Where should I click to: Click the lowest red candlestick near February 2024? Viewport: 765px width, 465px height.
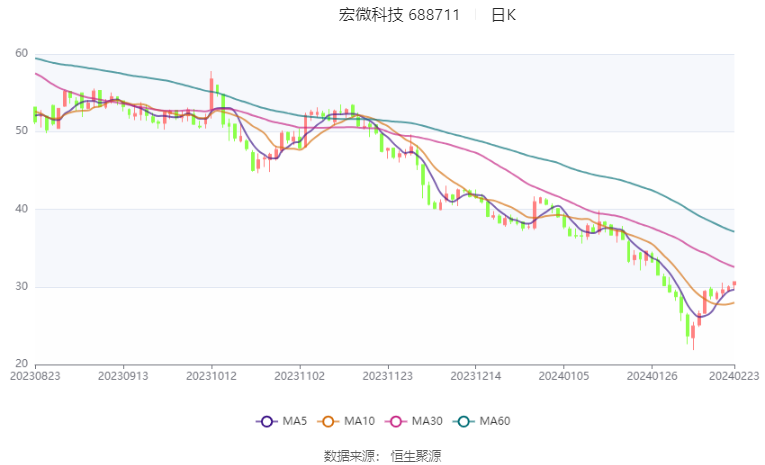[x=693, y=335]
